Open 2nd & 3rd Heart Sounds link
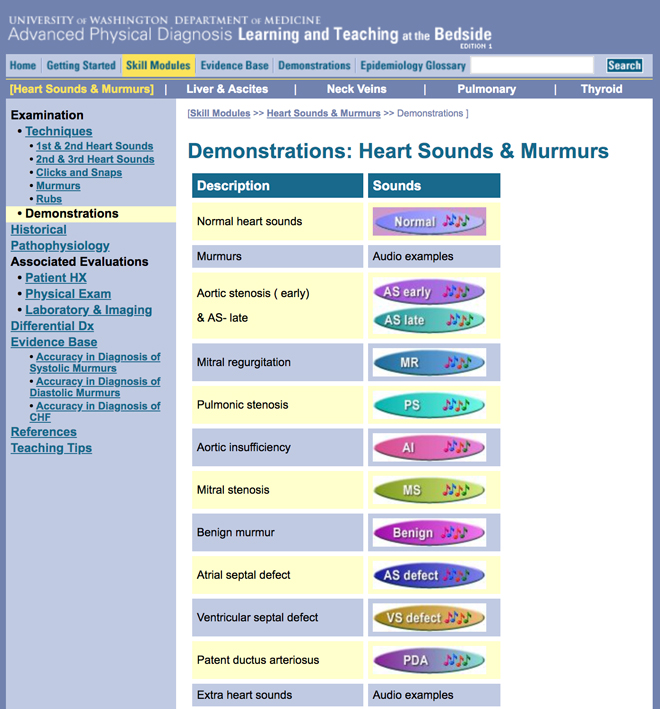This screenshot has height=709, width=660. [x=95, y=159]
